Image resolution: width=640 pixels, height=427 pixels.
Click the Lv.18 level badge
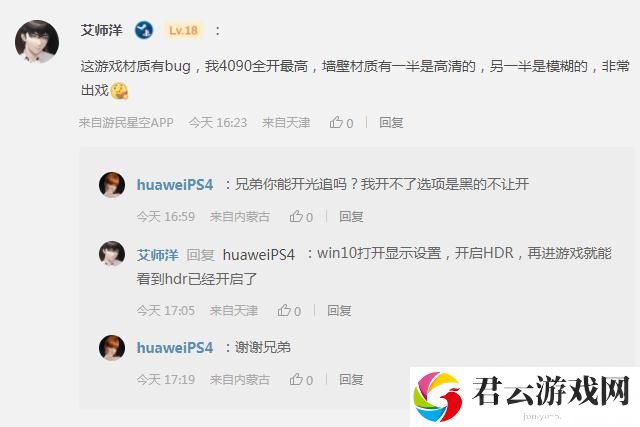tap(183, 30)
